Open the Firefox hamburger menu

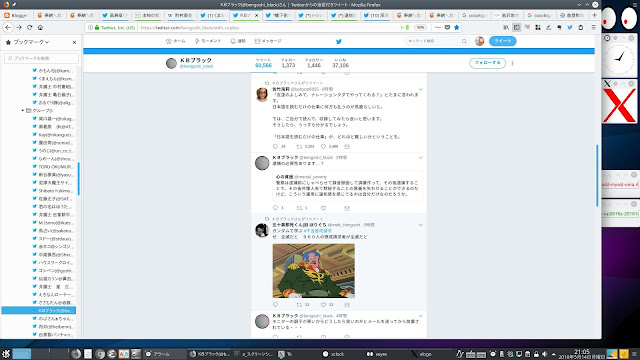pos(593,27)
